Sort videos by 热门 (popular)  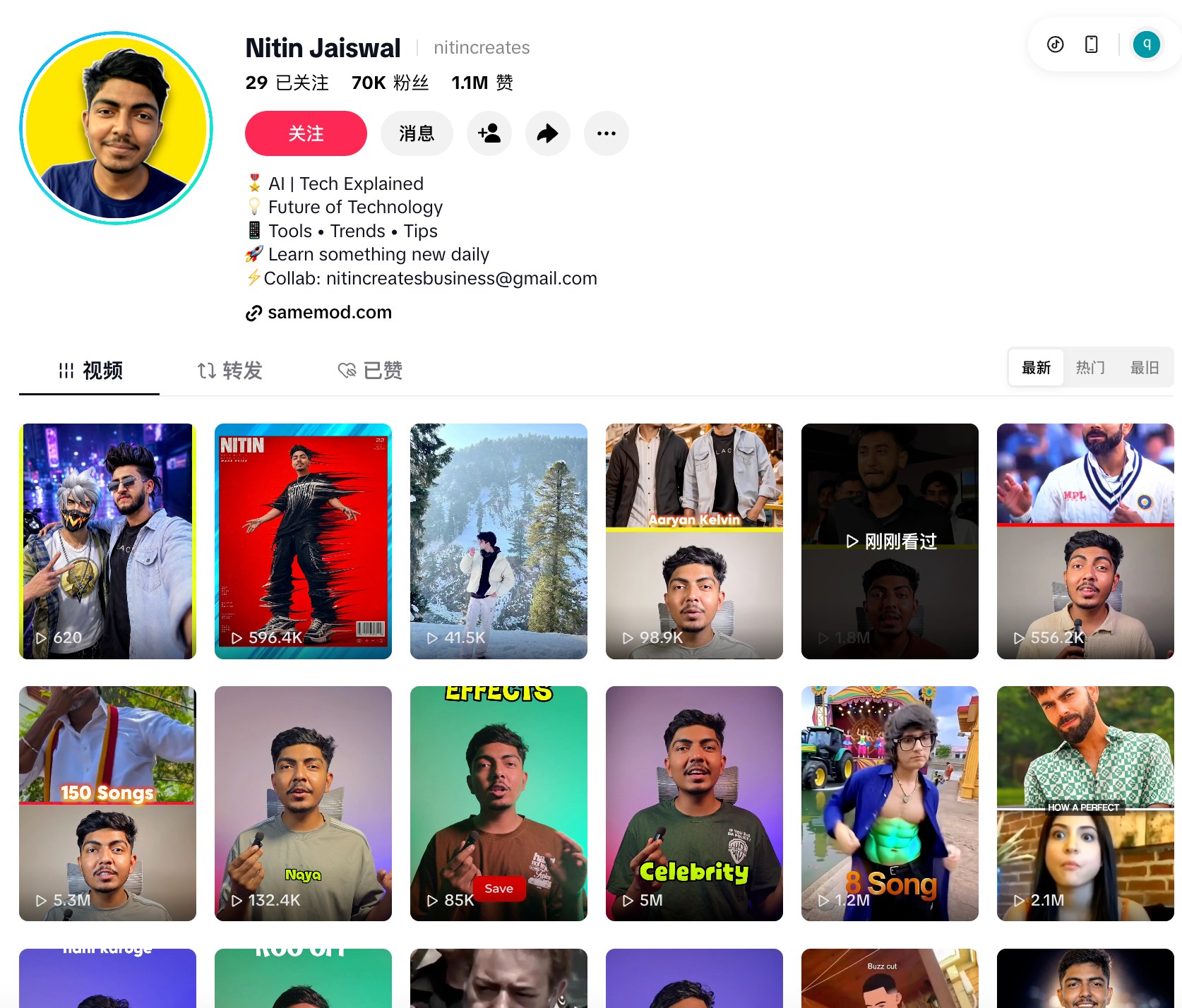pos(1090,368)
